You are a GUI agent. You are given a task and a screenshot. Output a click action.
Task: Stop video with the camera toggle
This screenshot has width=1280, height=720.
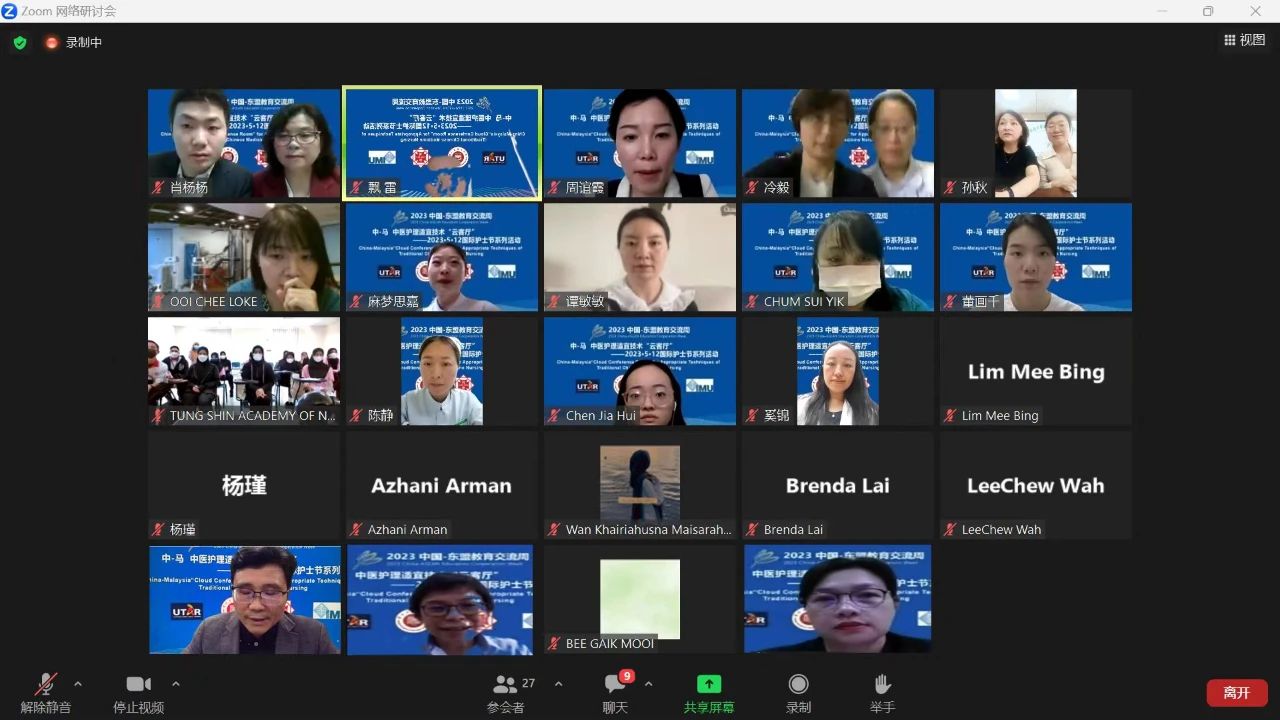138,685
